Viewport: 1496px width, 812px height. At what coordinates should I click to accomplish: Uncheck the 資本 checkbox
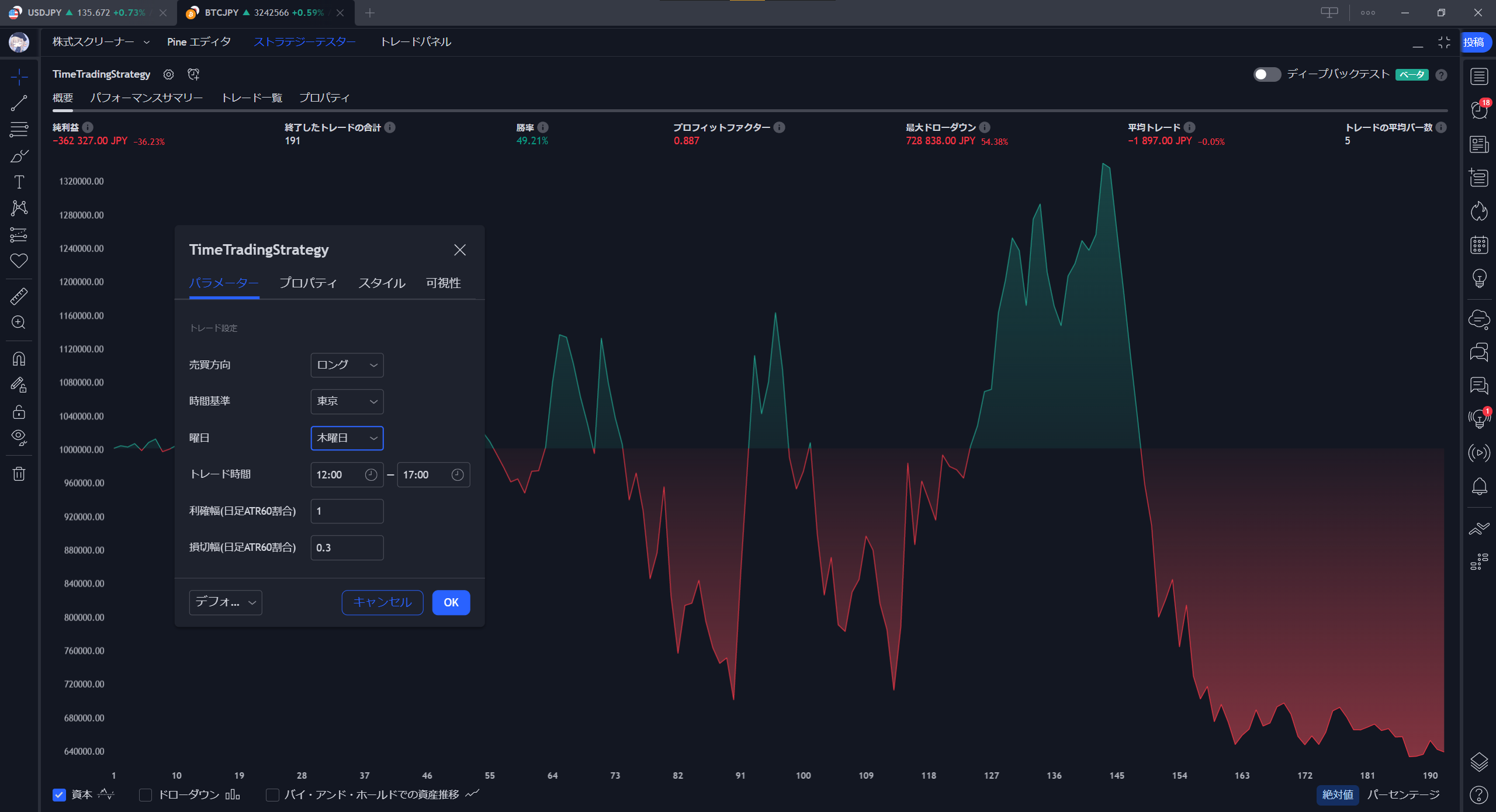pyautogui.click(x=59, y=794)
